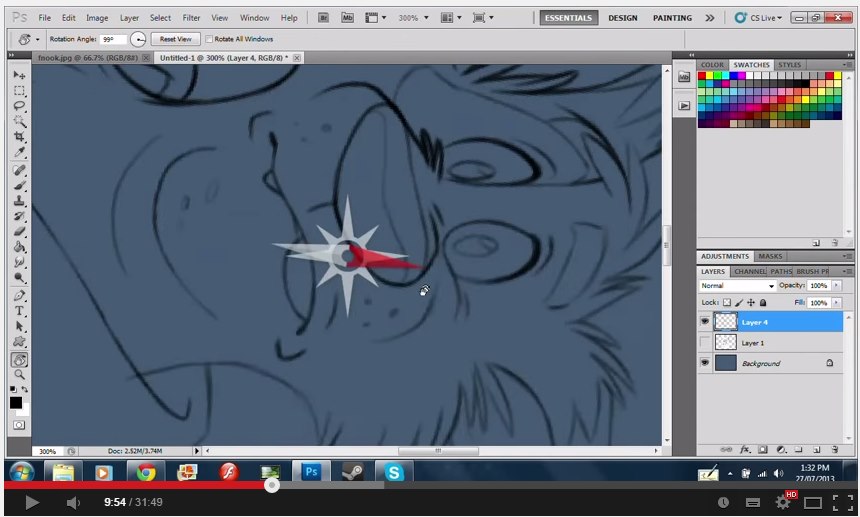Open Arrange Documents dropdown
This screenshot has width=860, height=517.
tap(451, 18)
